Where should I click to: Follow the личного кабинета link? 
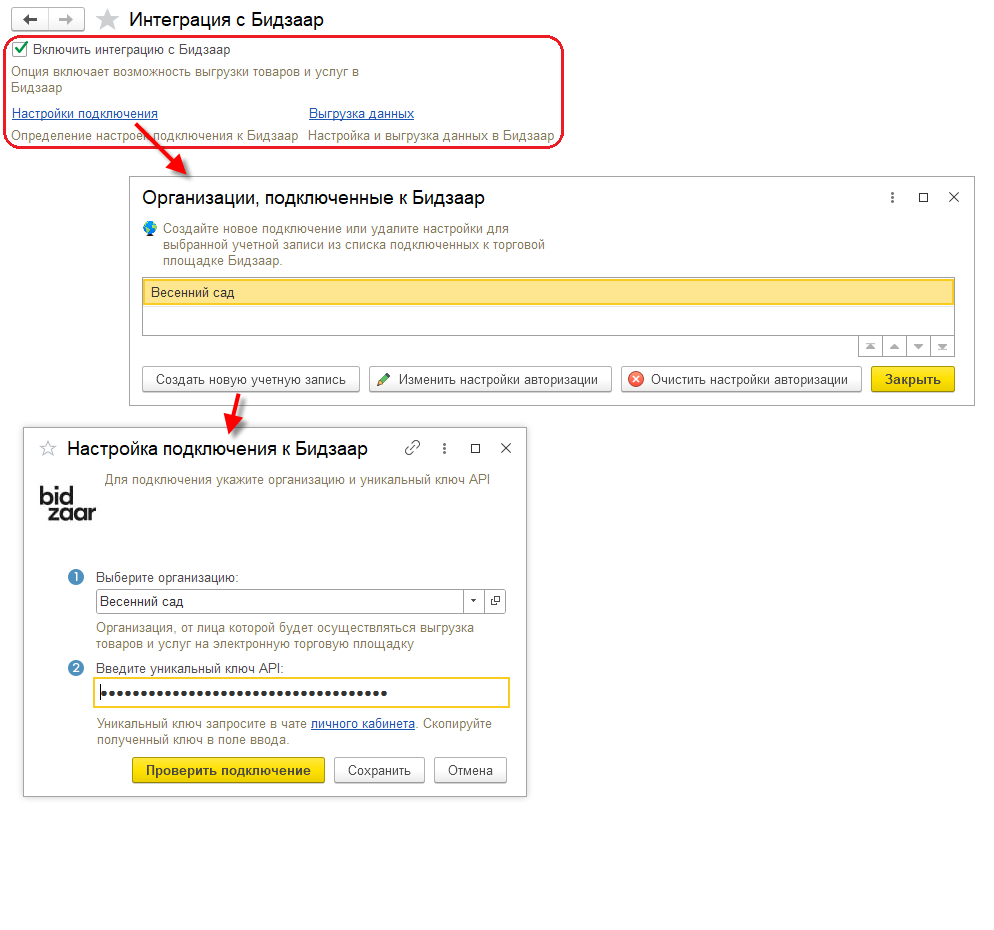tap(363, 723)
